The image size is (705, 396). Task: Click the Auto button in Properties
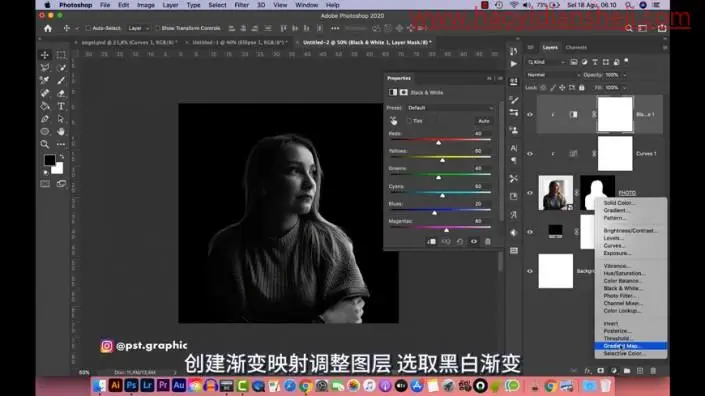coord(484,121)
